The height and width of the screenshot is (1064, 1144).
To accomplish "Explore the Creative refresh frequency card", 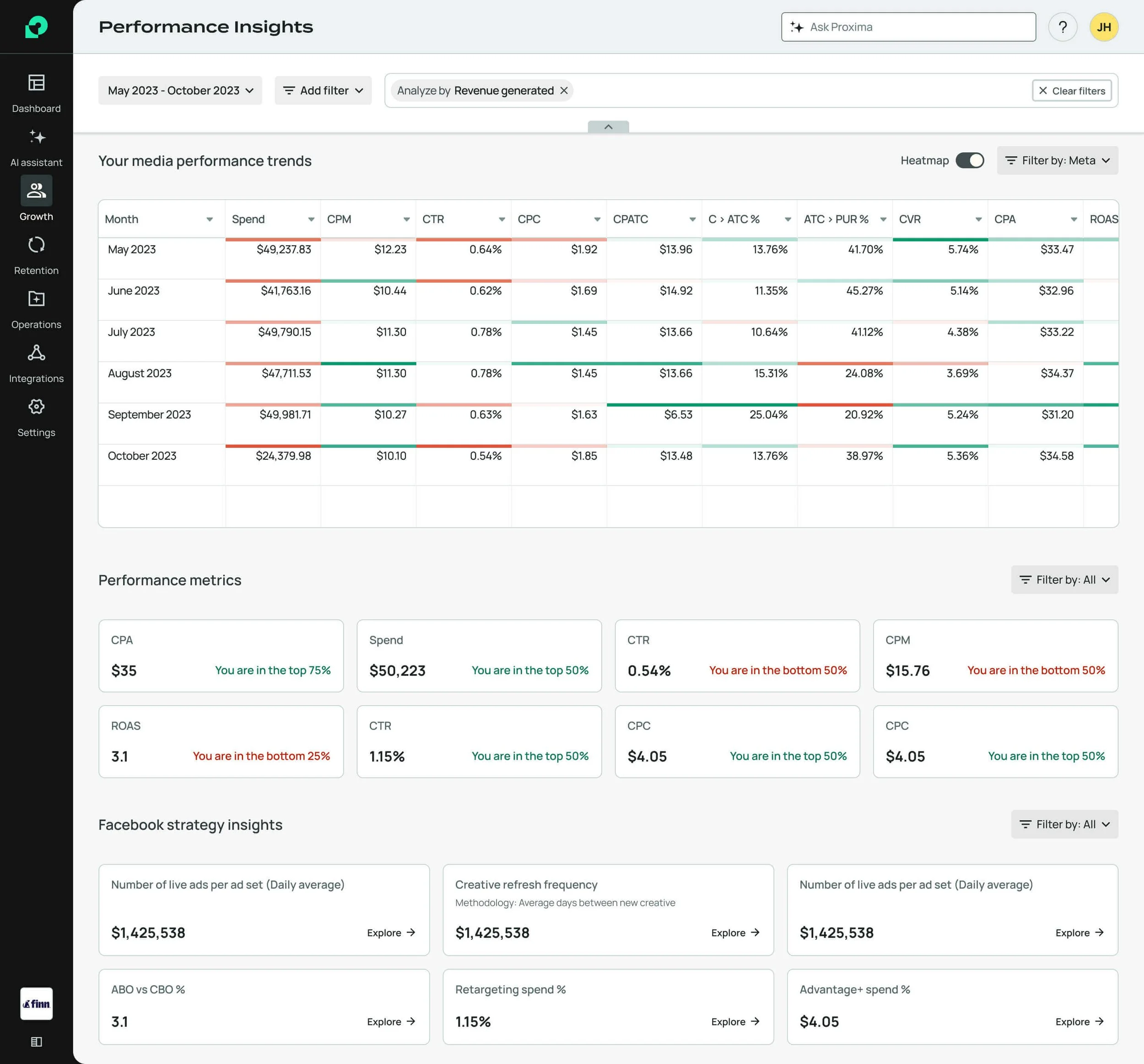I will click(x=735, y=932).
